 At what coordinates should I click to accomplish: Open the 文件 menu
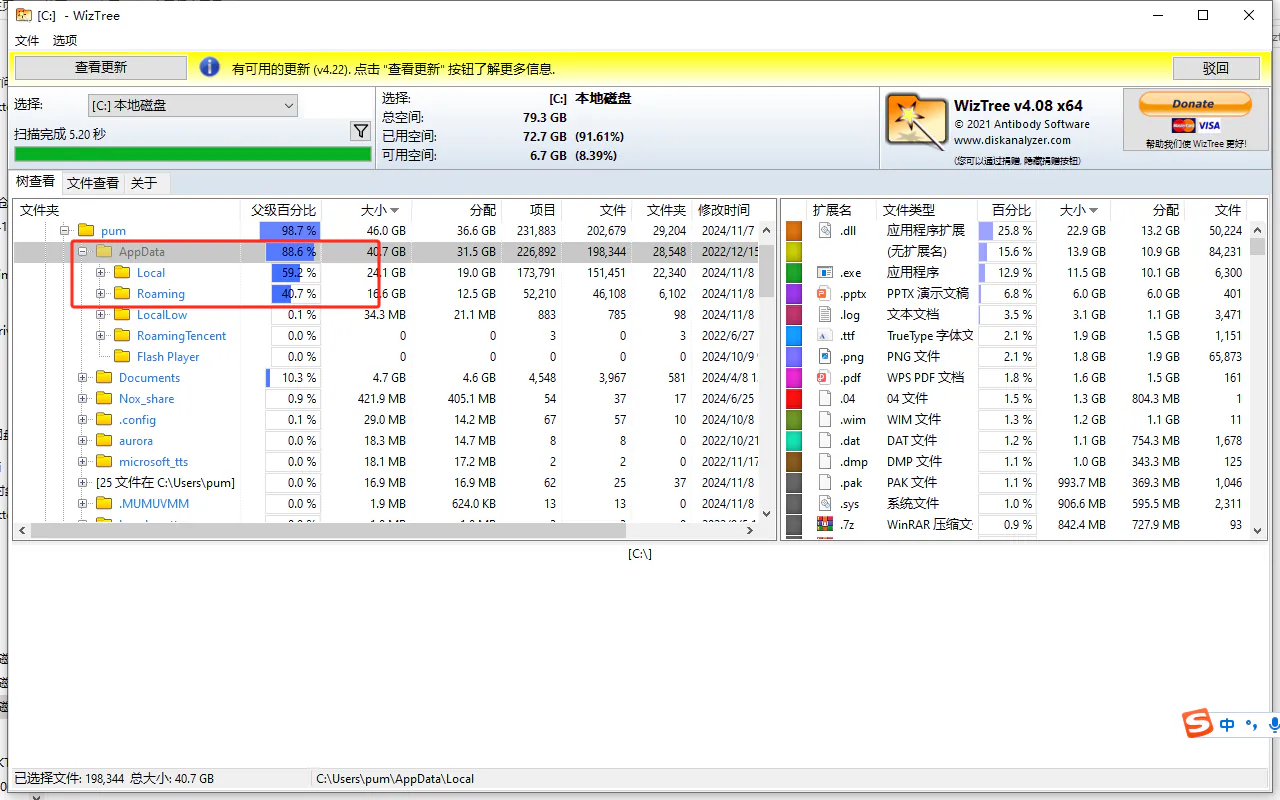27,41
